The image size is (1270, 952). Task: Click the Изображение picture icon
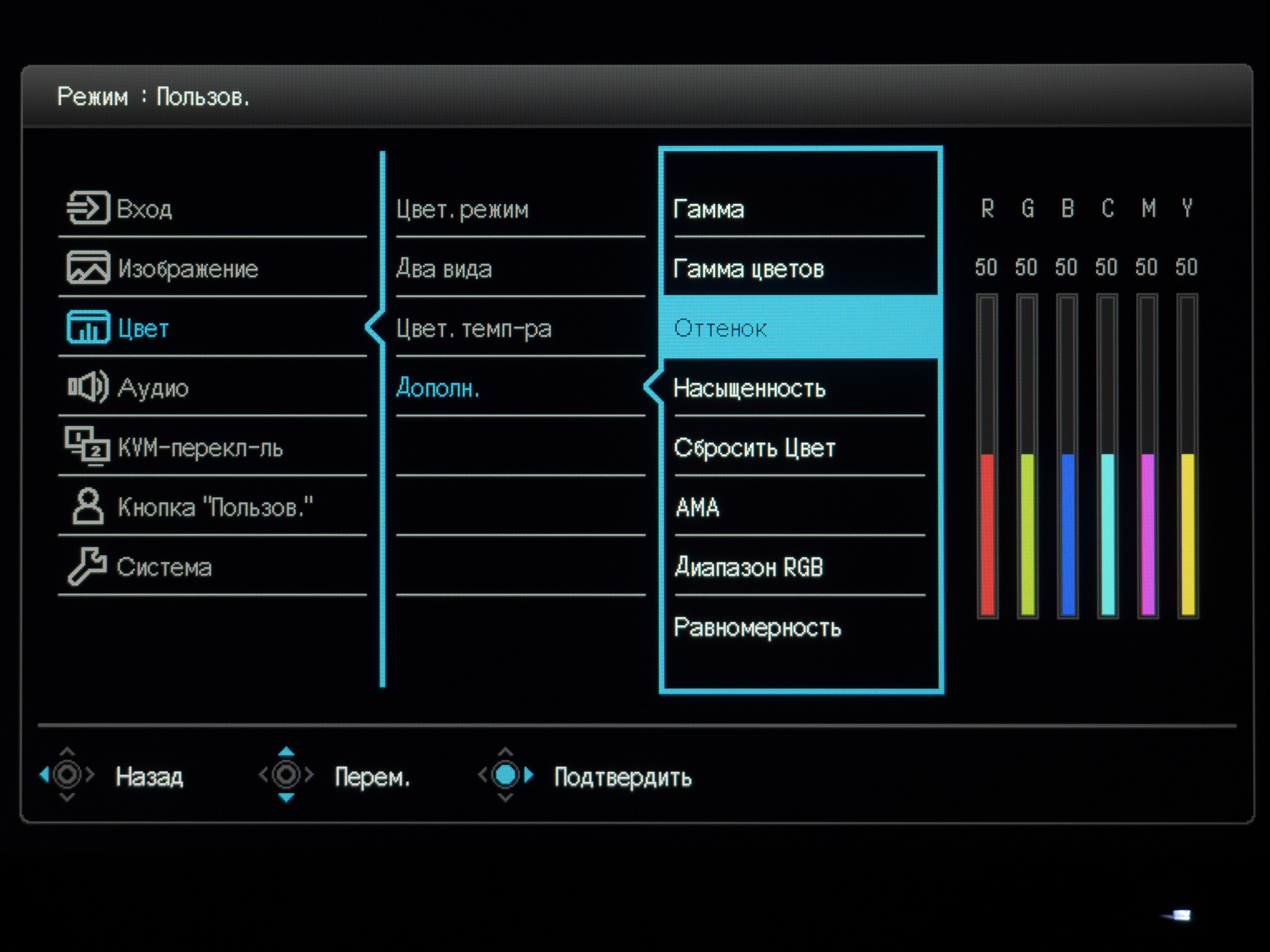88,268
